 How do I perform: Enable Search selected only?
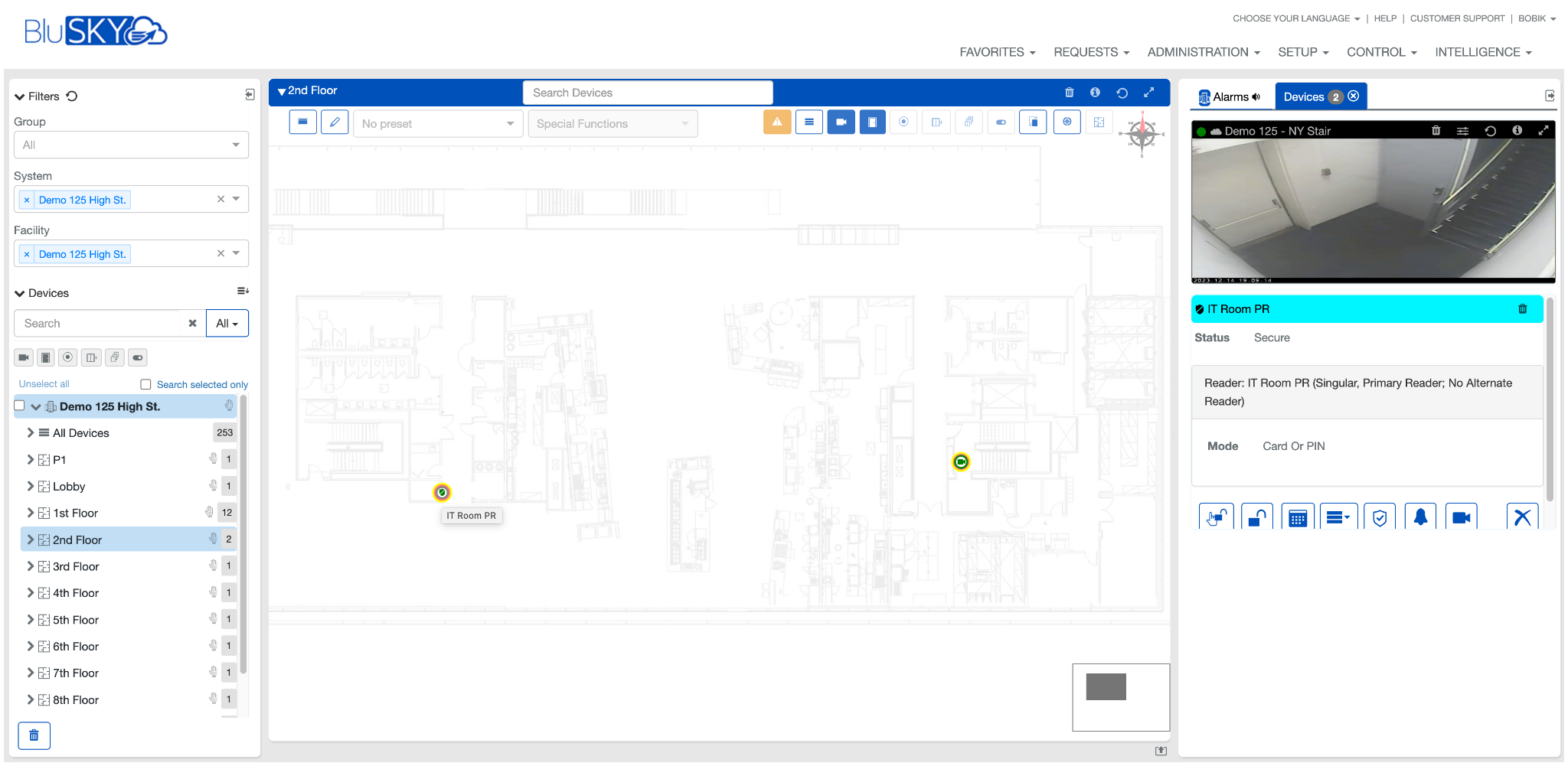point(145,384)
